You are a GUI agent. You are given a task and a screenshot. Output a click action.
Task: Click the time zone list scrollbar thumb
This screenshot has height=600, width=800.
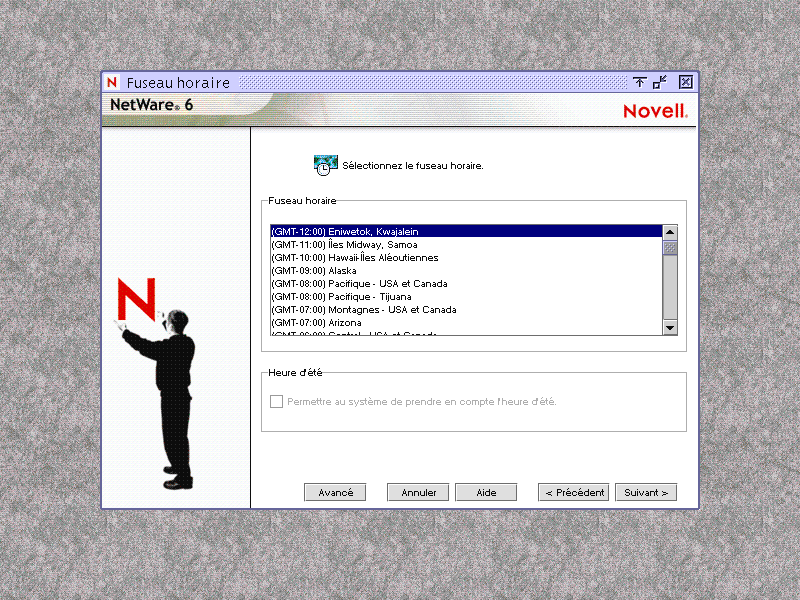(x=670, y=247)
